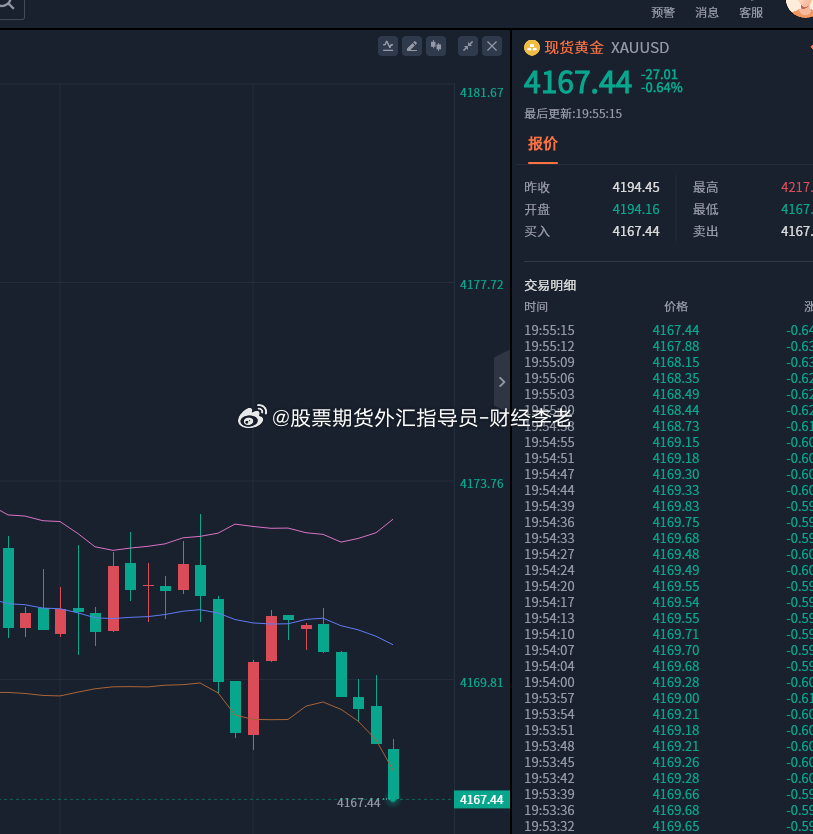Select the 19:55:12 trade row
This screenshot has height=834, width=813.
[668, 346]
